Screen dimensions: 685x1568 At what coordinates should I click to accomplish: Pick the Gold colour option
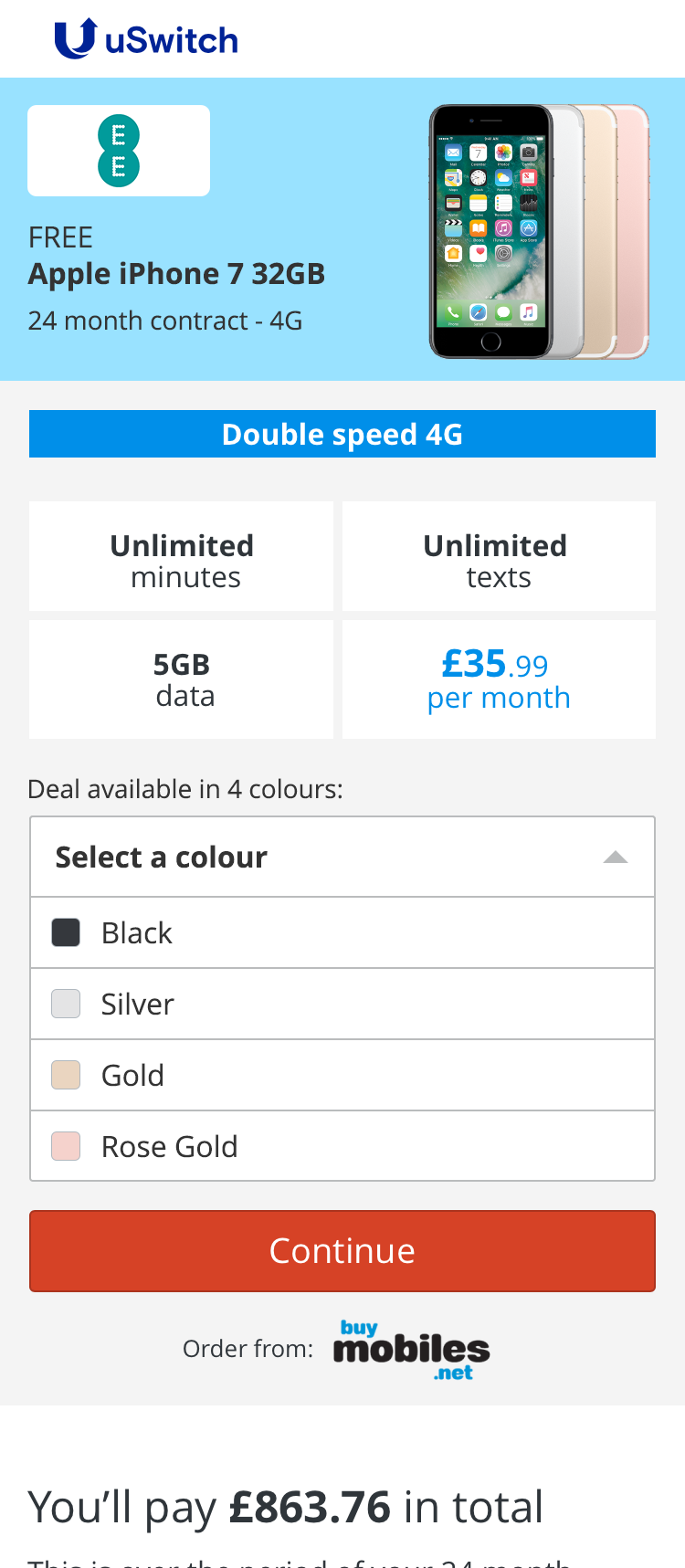342,1076
